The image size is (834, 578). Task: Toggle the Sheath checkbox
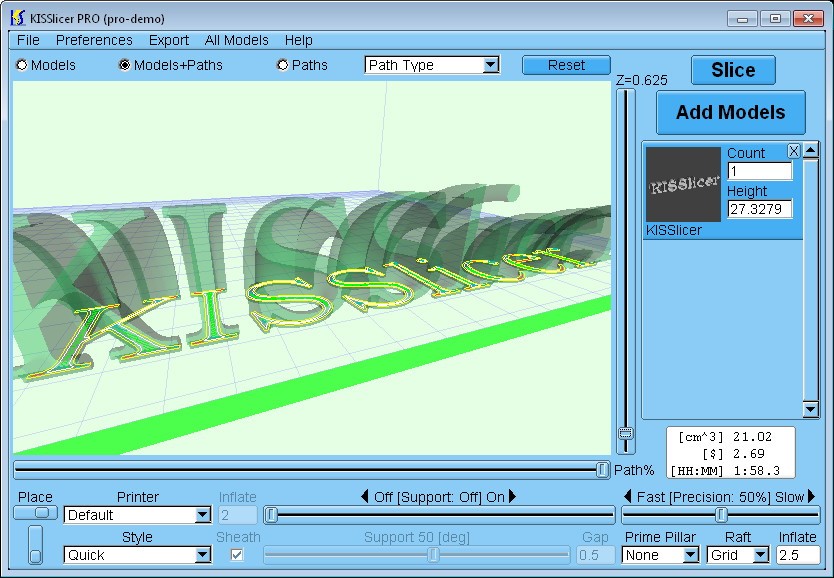237,554
